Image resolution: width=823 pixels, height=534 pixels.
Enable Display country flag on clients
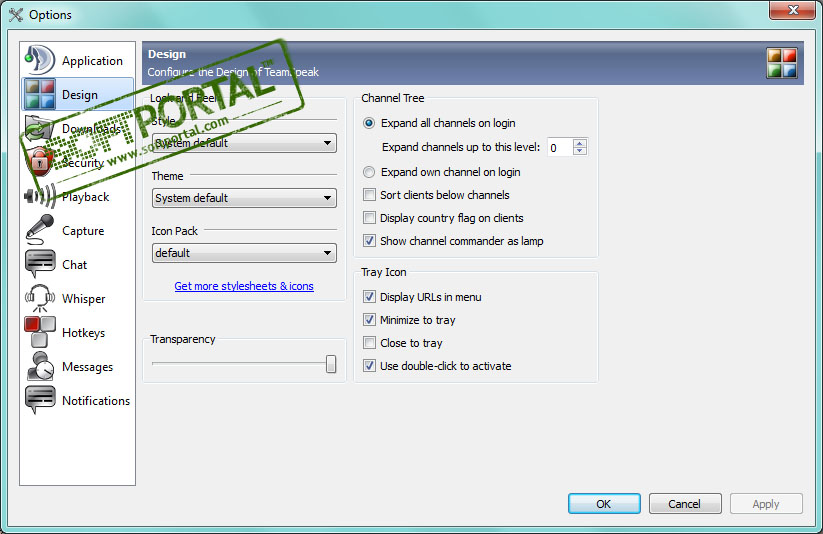[370, 218]
